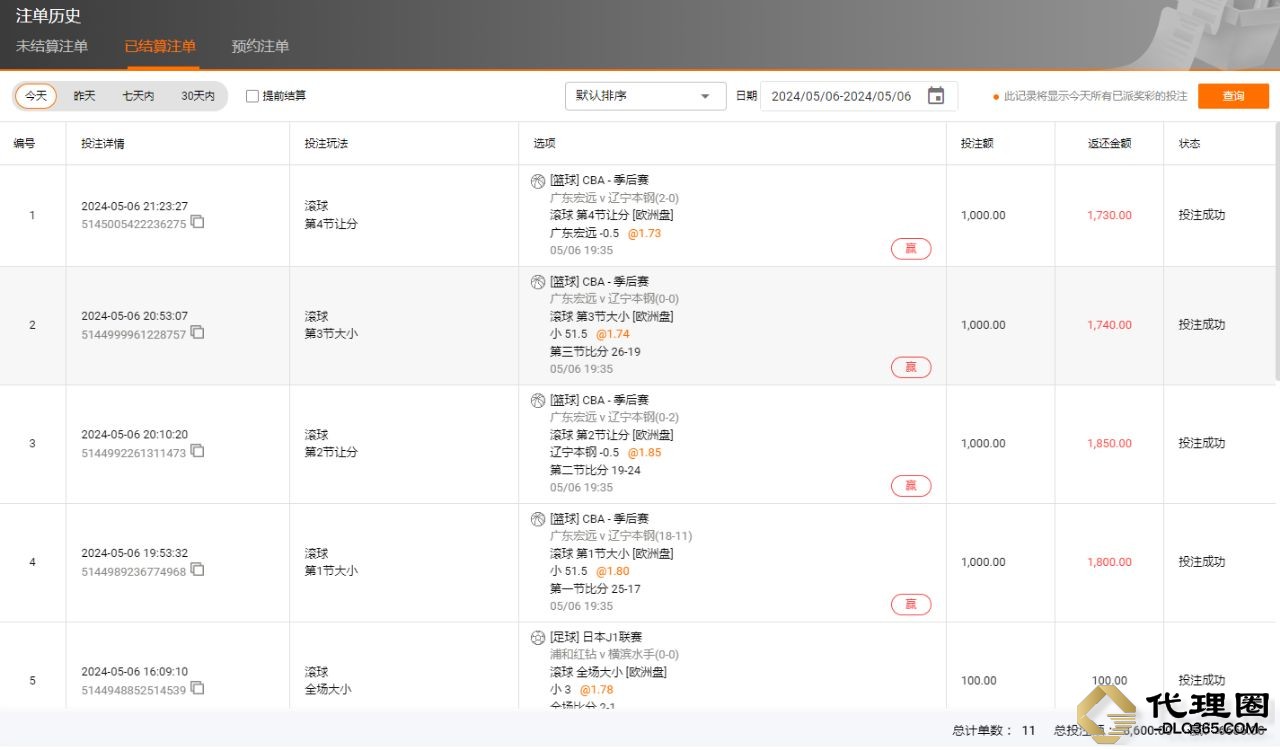Screen dimensions: 1280x750
Task: Click the odds value @1.80
Action: click(x=613, y=571)
